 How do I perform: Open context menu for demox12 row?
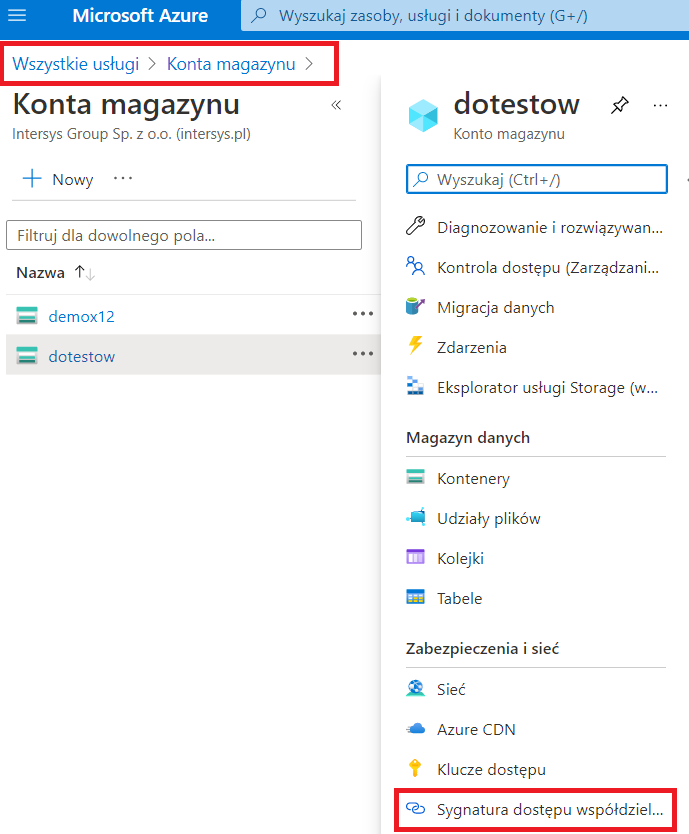[363, 314]
